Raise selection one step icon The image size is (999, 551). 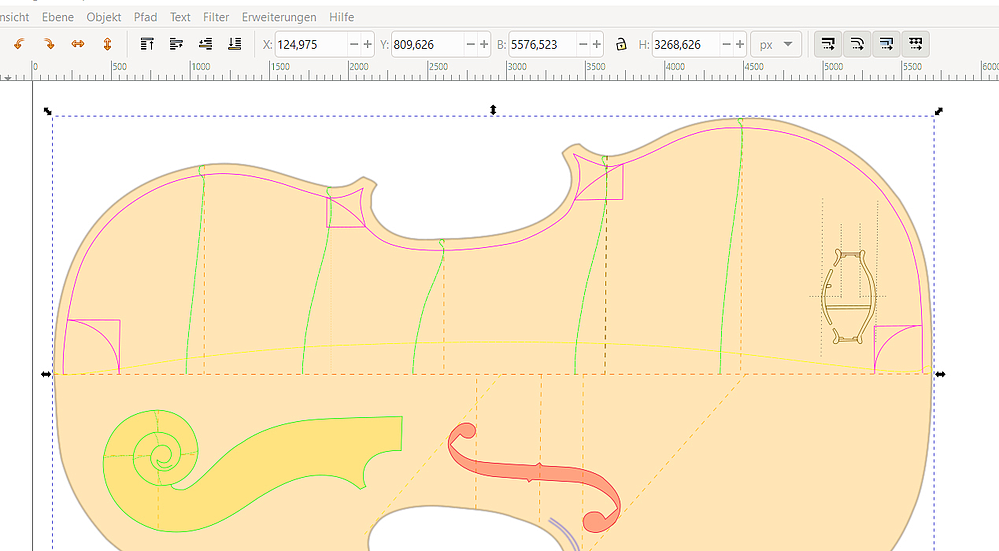point(176,44)
